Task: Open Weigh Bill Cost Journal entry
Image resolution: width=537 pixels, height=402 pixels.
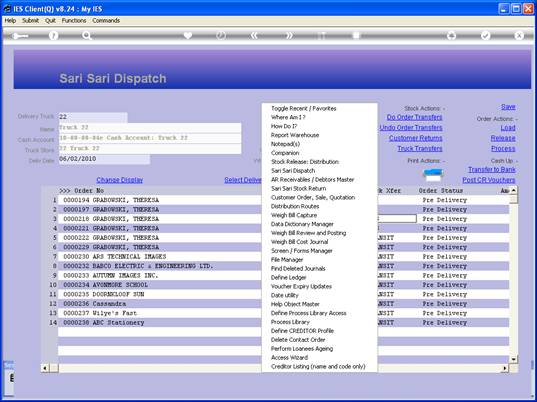Action: click(299, 242)
